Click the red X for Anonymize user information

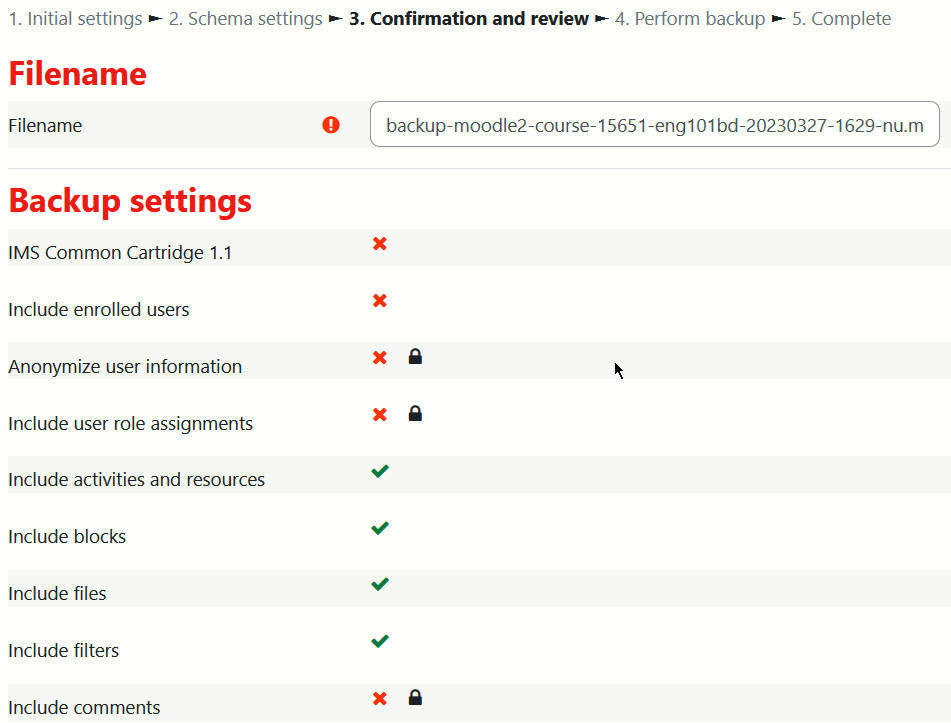(x=380, y=357)
